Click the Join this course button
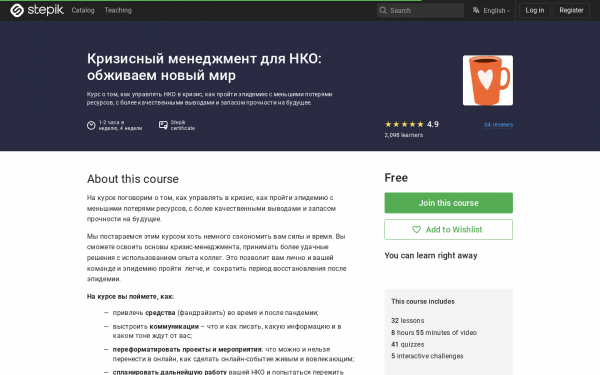The width and height of the screenshot is (600, 375). [x=448, y=203]
